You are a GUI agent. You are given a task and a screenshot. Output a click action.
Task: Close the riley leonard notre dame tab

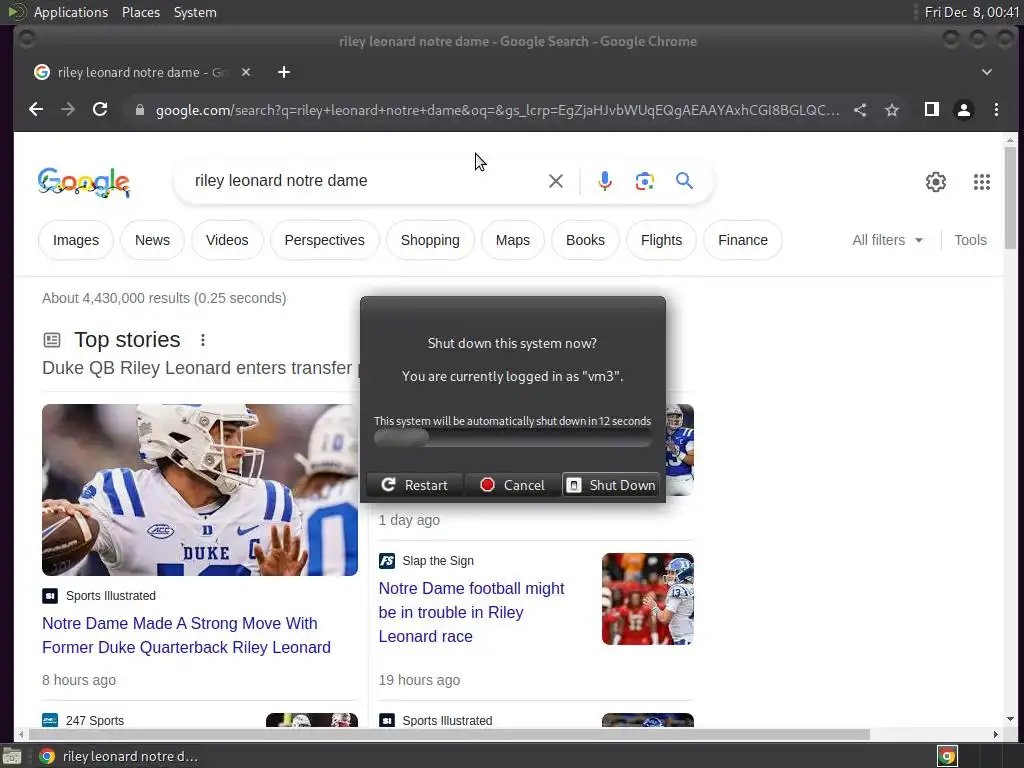tap(246, 72)
